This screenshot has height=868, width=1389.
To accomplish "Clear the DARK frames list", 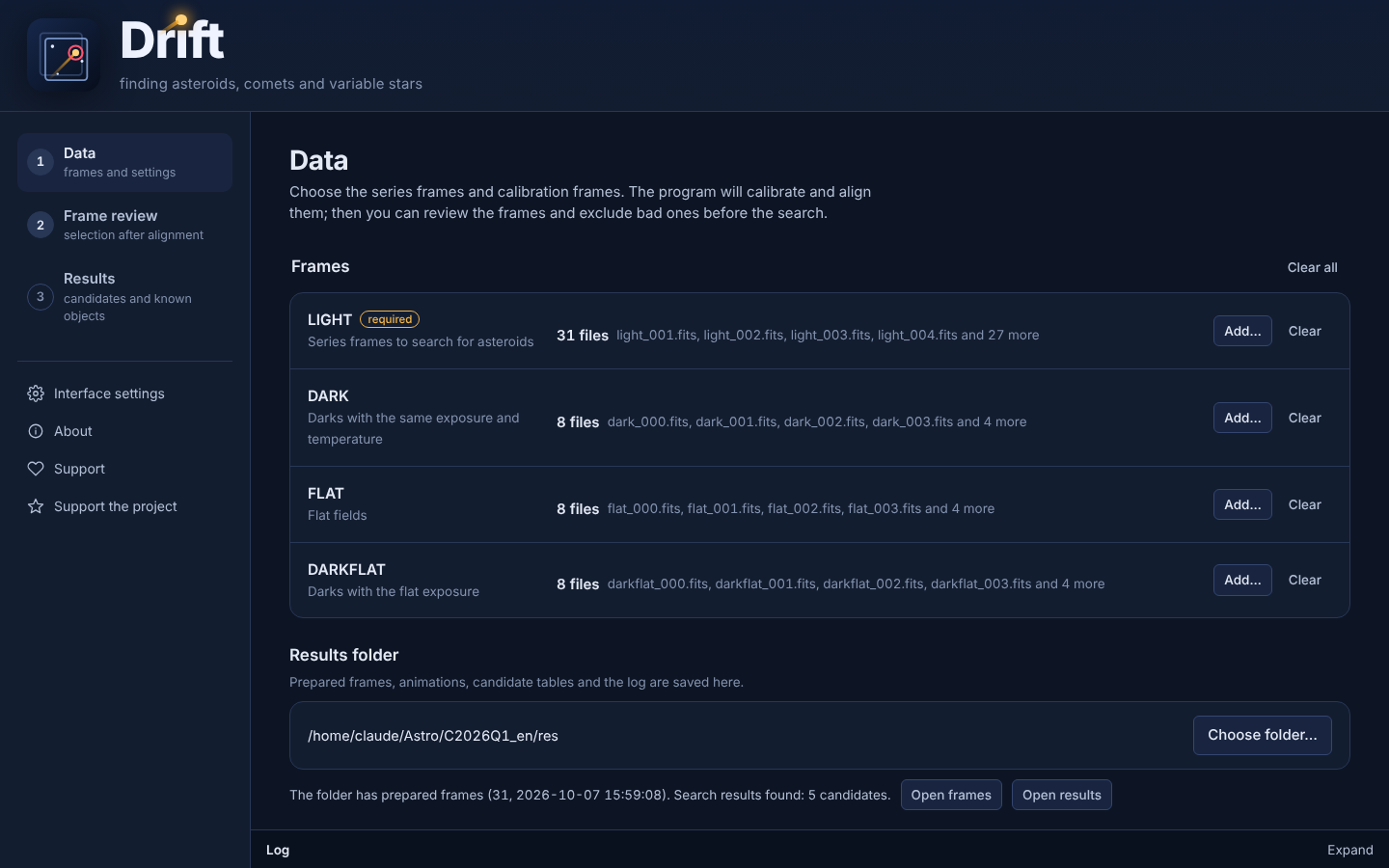I will 1305,418.
